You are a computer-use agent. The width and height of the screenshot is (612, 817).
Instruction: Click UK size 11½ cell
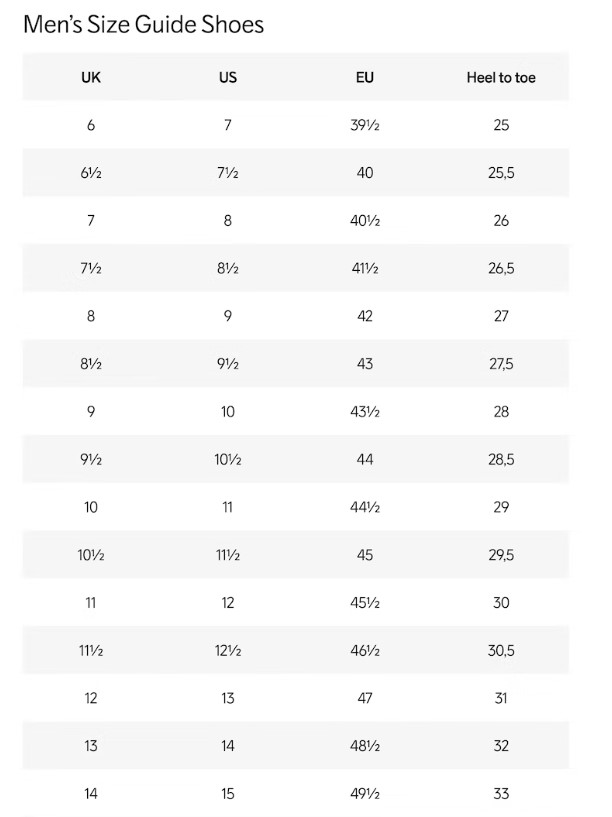[x=91, y=650]
